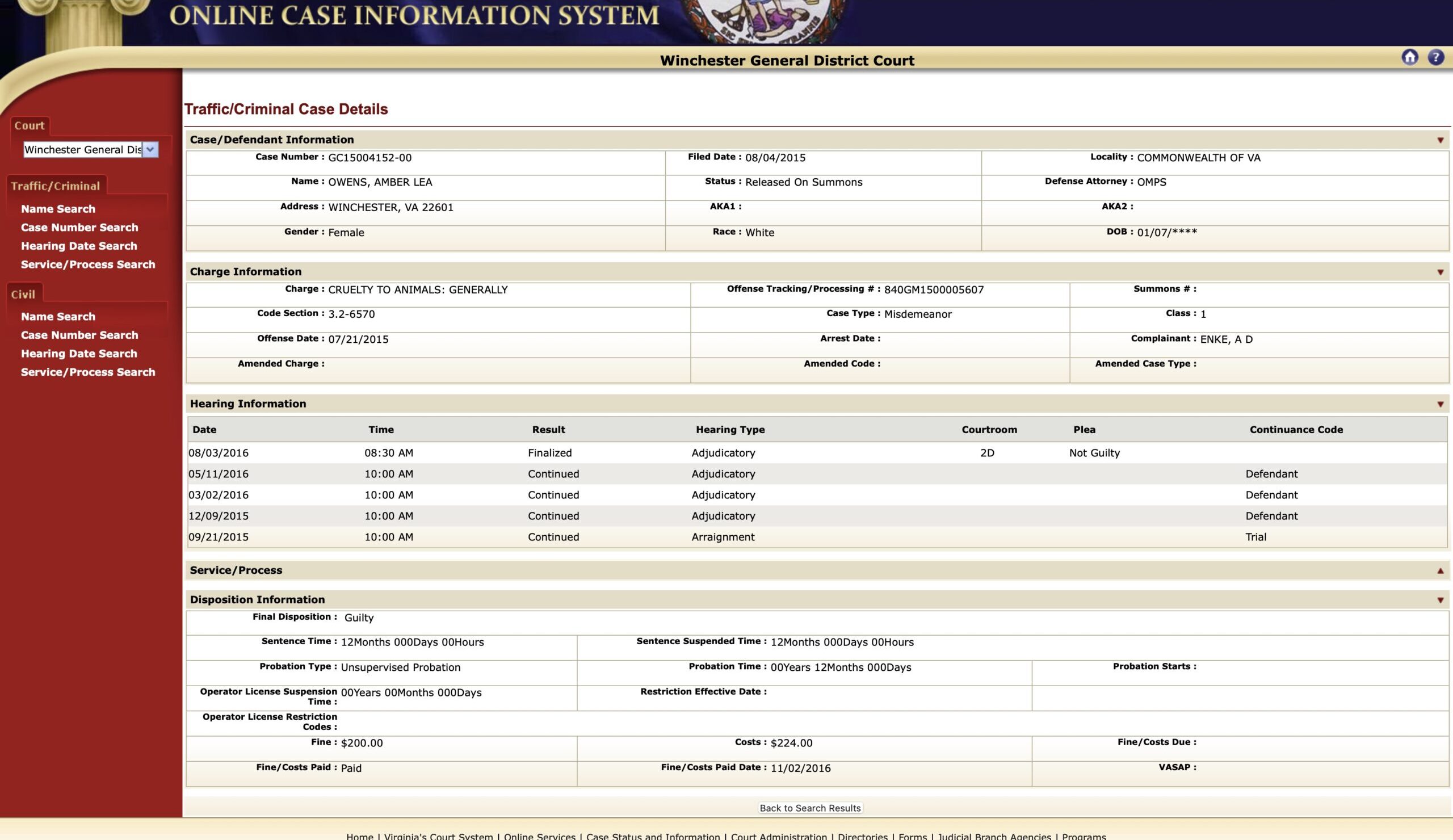
Task: Open the Help question mark icon
Action: pos(1435,57)
